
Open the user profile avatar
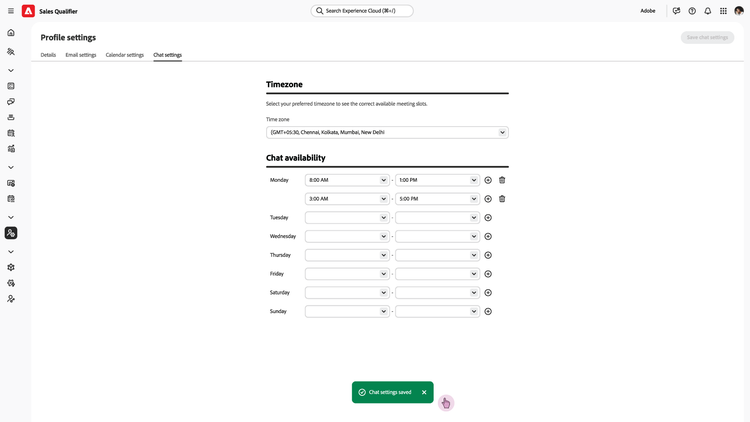coord(739,11)
